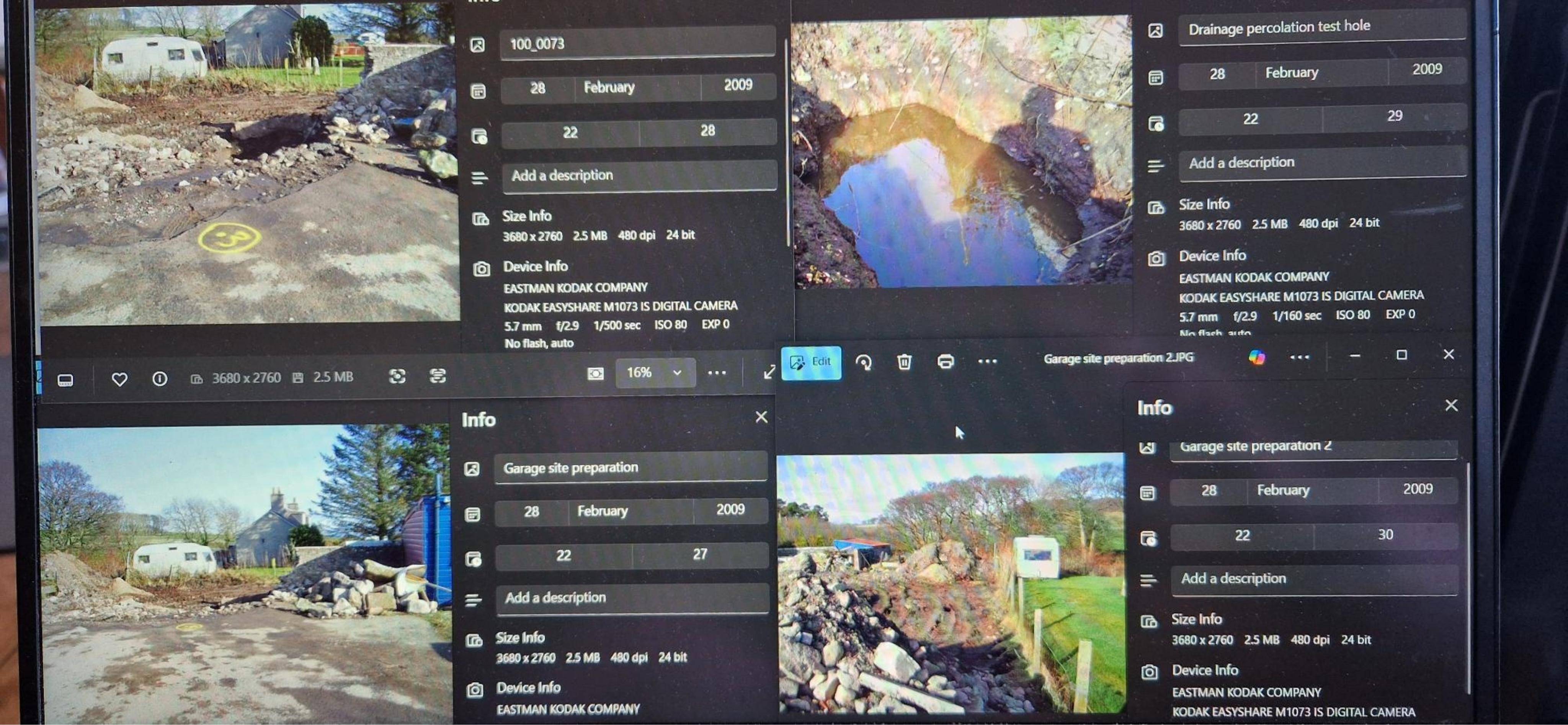Click the 3680 x 2760 text in the bottom toolbar
The height and width of the screenshot is (725, 1568).
[246, 378]
